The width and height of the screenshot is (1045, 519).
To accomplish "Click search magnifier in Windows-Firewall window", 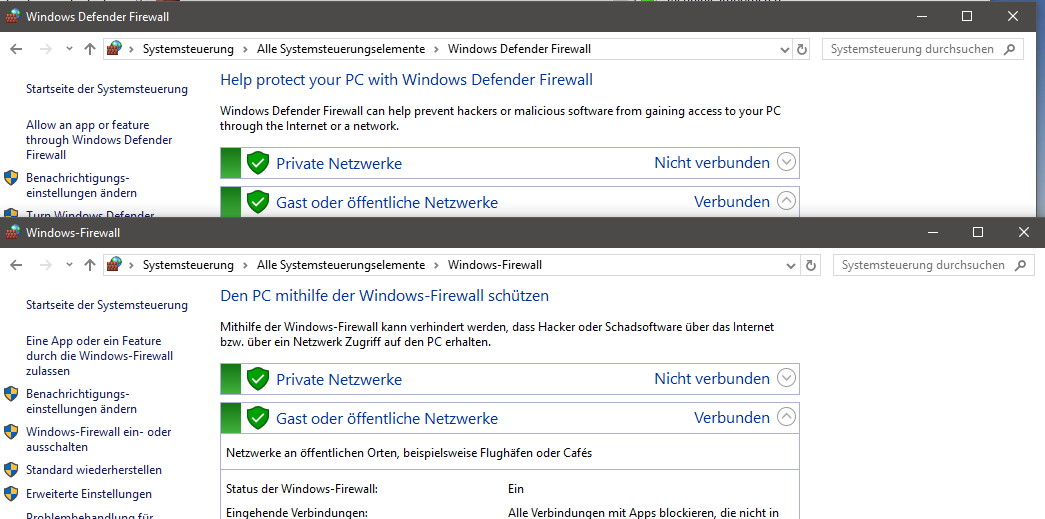I will click(x=1020, y=264).
